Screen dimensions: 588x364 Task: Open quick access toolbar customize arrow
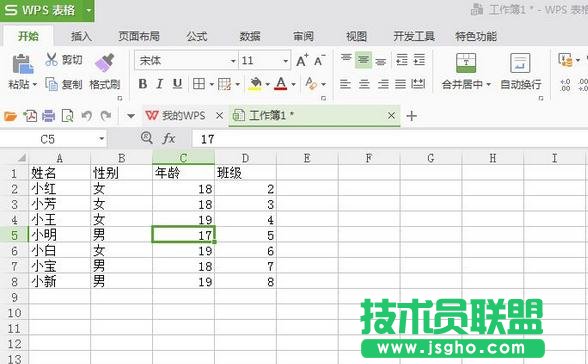coord(130,116)
